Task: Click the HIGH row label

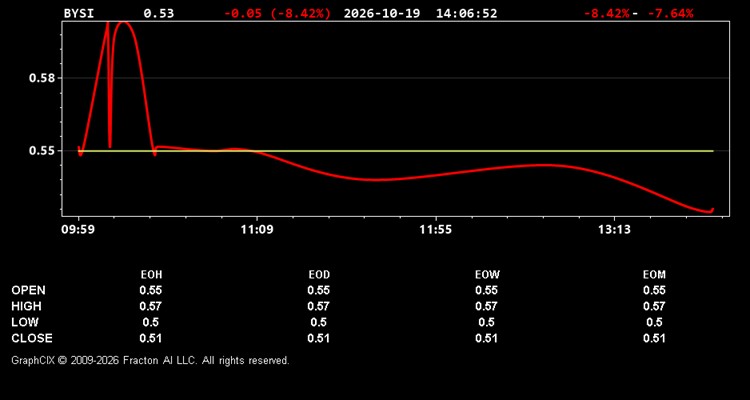Action: pos(26,306)
